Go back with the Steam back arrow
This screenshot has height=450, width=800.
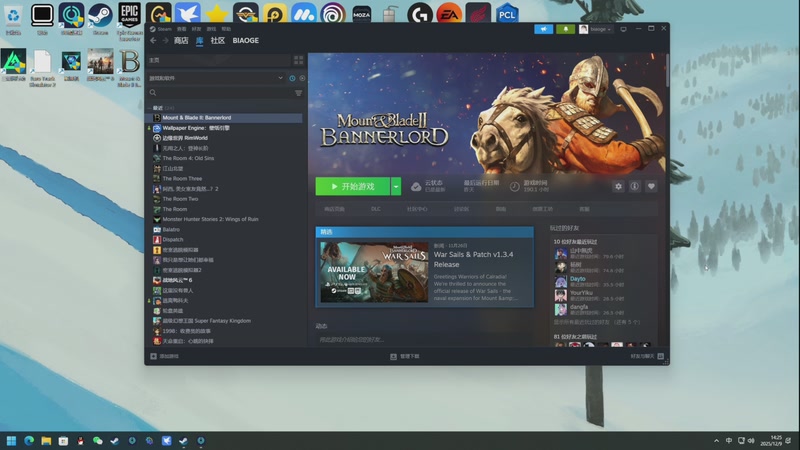(153, 40)
